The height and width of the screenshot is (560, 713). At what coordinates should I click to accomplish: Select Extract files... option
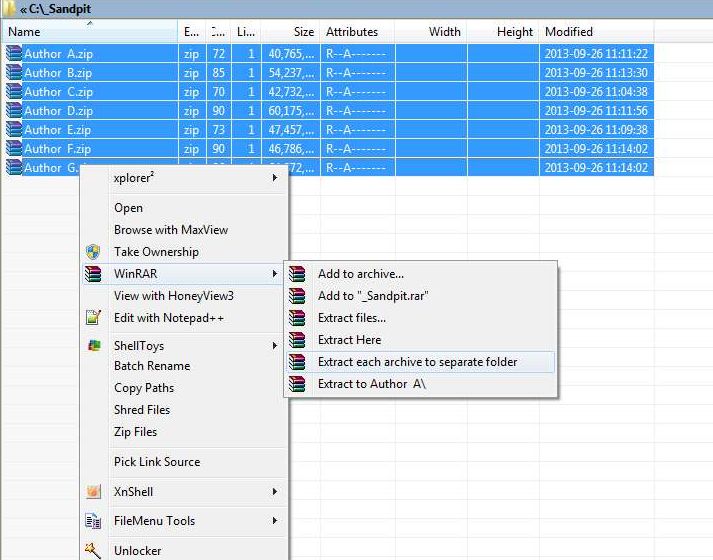pos(352,318)
